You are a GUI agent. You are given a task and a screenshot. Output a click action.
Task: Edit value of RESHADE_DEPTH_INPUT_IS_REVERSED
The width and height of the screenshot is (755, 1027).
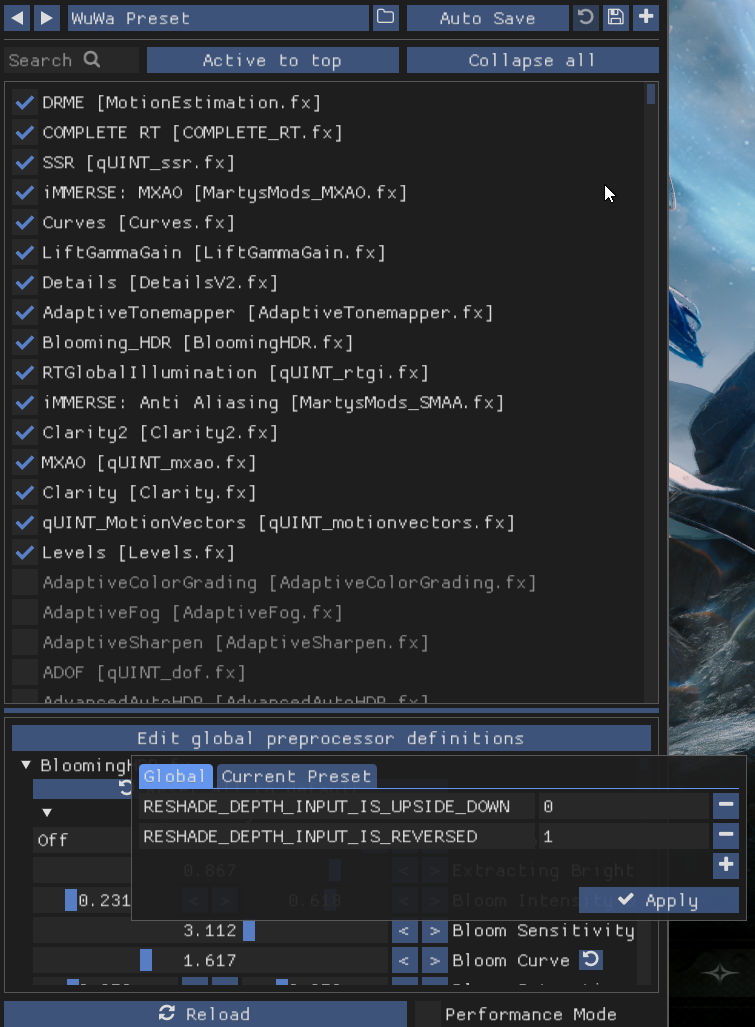click(623, 836)
